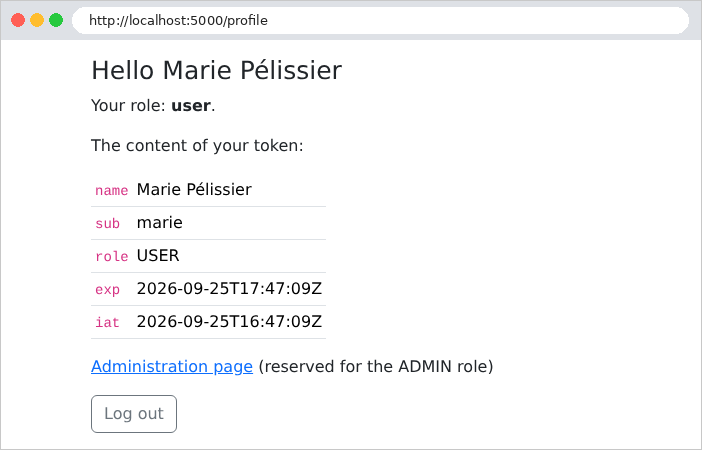
Task: Click the marie sub value
Action: (x=160, y=223)
